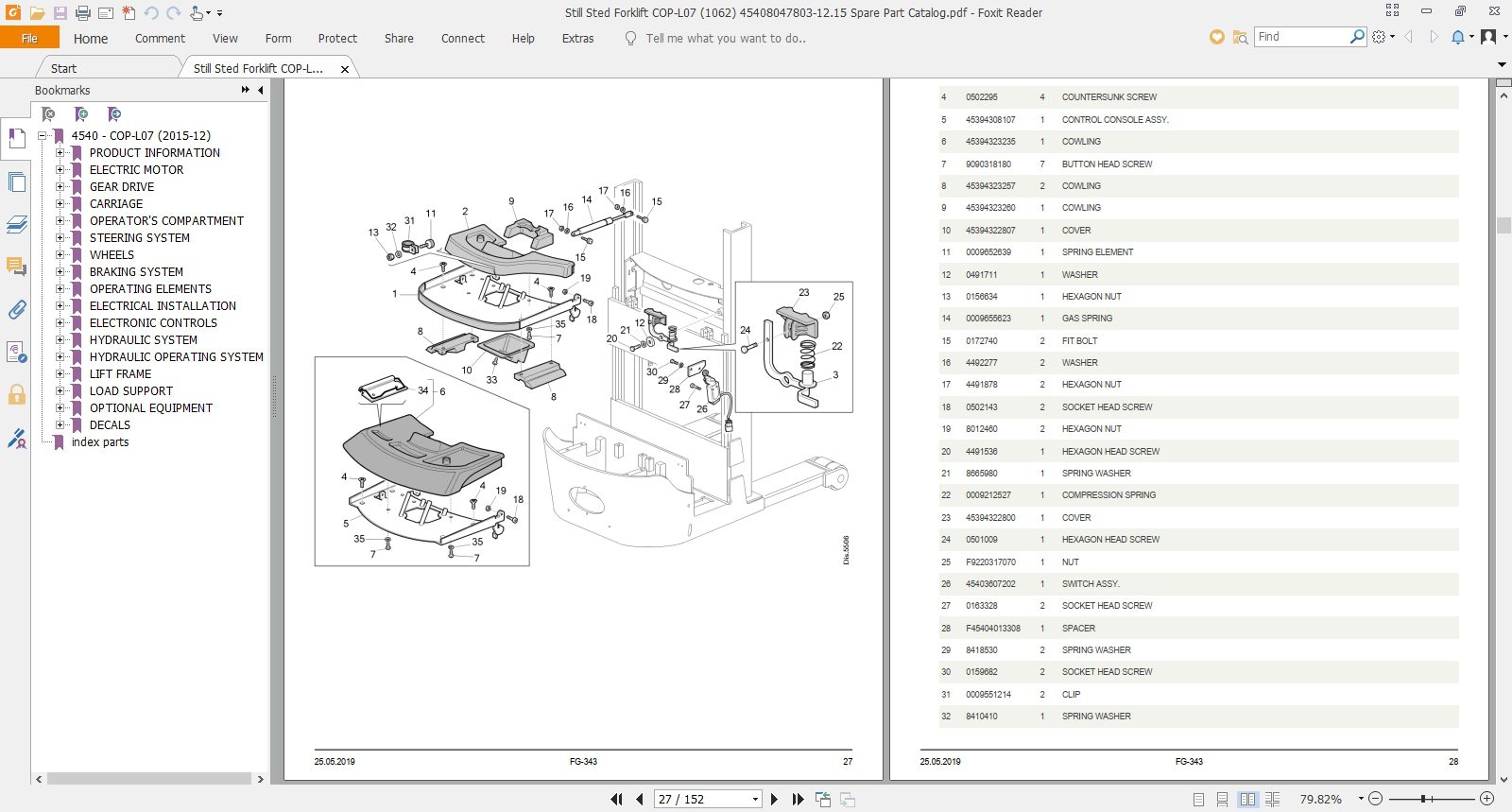Click the Redo arrow icon
The image size is (1512, 812).
(174, 13)
